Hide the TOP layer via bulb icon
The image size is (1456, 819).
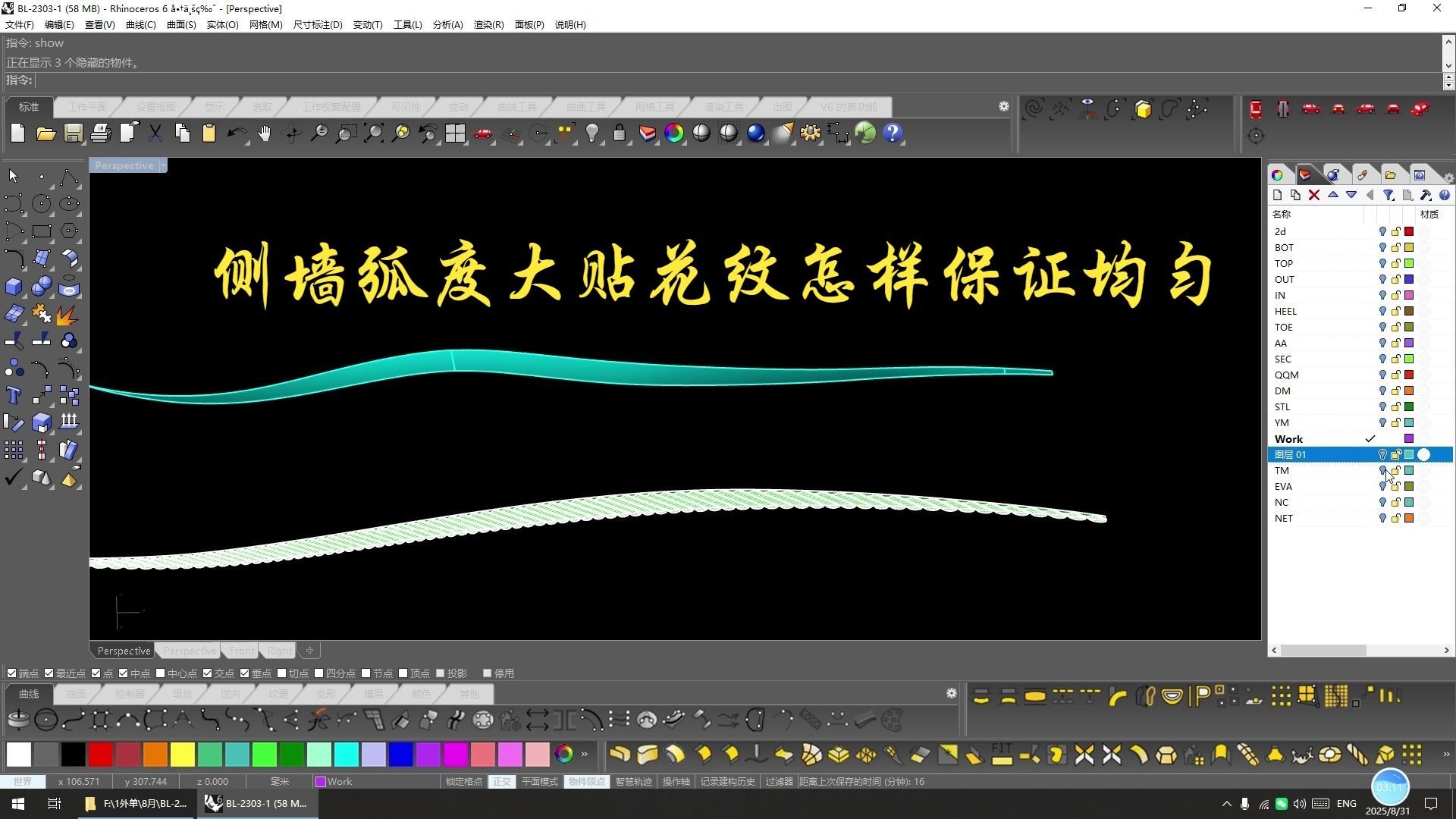[1382, 264]
